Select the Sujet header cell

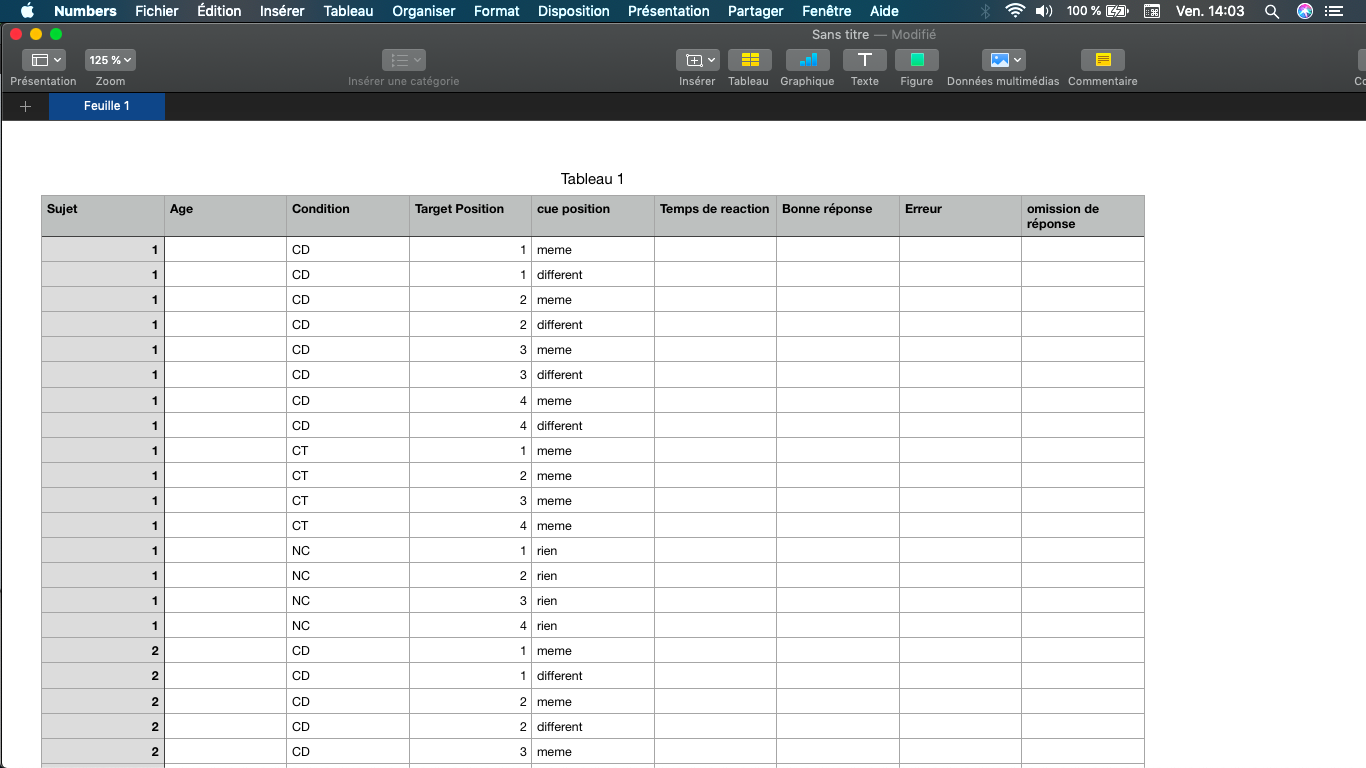[x=103, y=216]
